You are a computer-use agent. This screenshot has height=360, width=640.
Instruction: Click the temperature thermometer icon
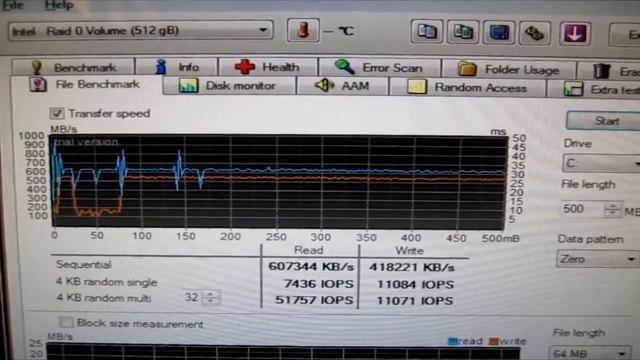click(303, 30)
